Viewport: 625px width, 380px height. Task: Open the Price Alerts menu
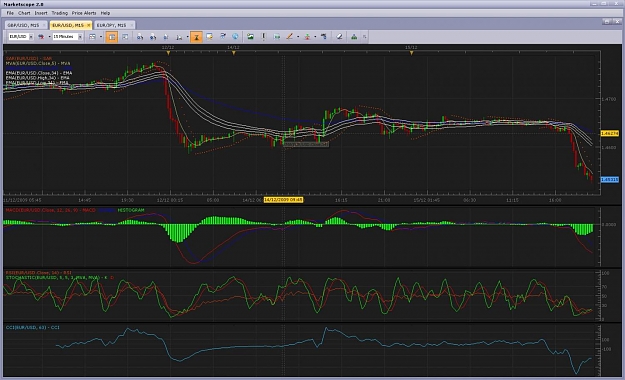tap(84, 13)
